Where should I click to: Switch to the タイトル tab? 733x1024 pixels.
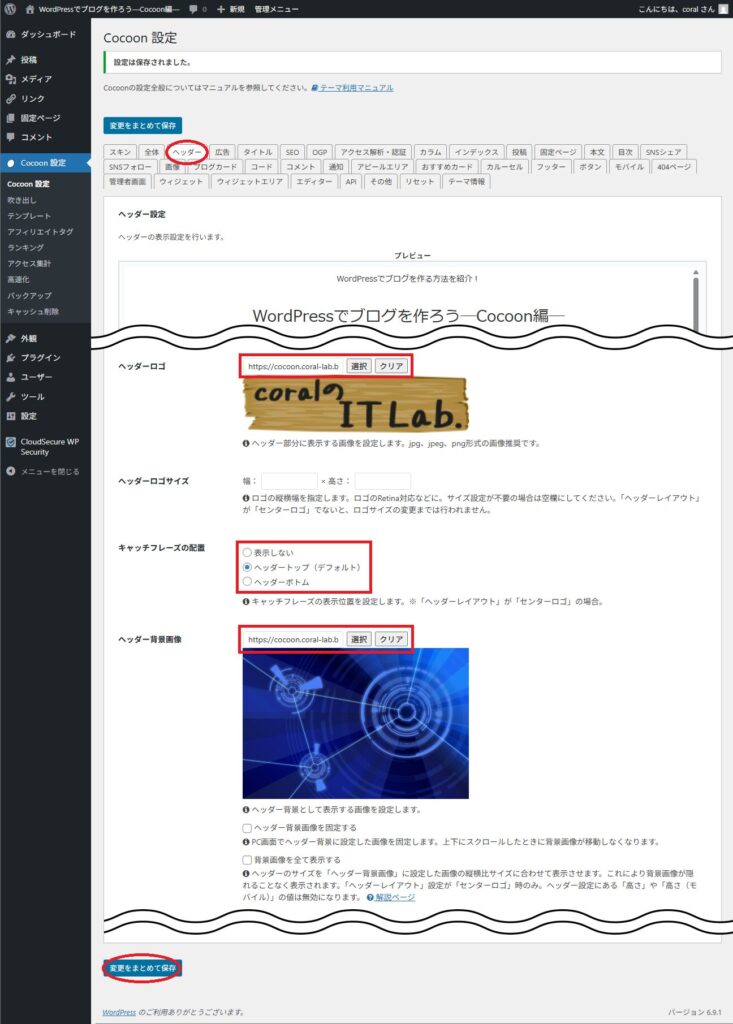(x=258, y=152)
